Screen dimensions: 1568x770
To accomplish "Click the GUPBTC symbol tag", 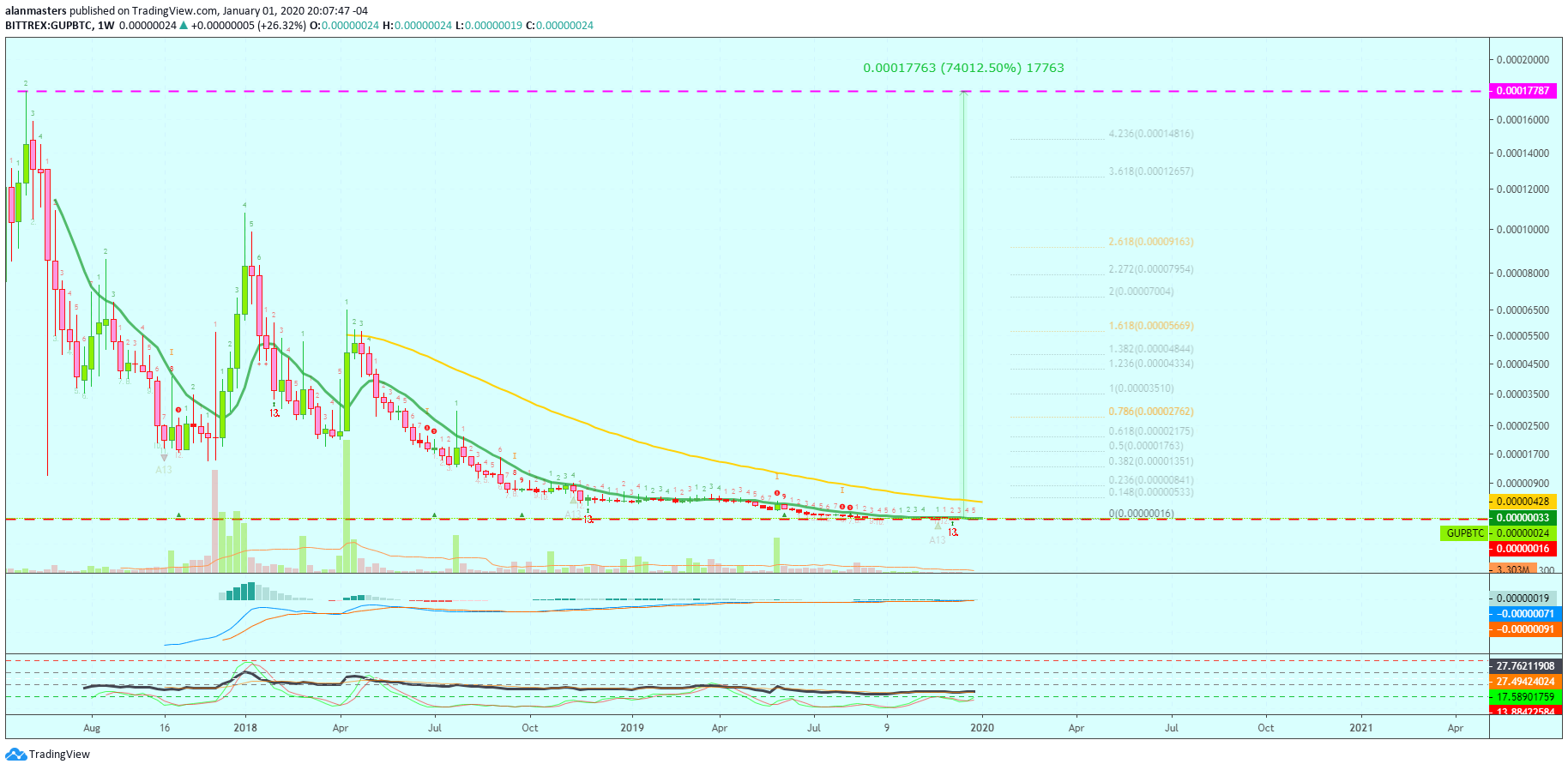I will pos(1464,533).
